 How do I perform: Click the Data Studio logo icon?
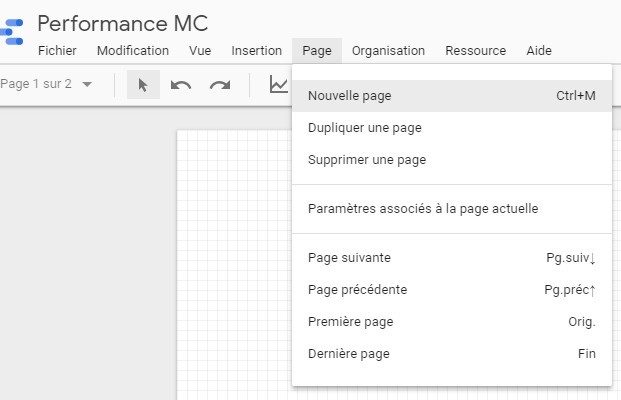click(x=12, y=31)
